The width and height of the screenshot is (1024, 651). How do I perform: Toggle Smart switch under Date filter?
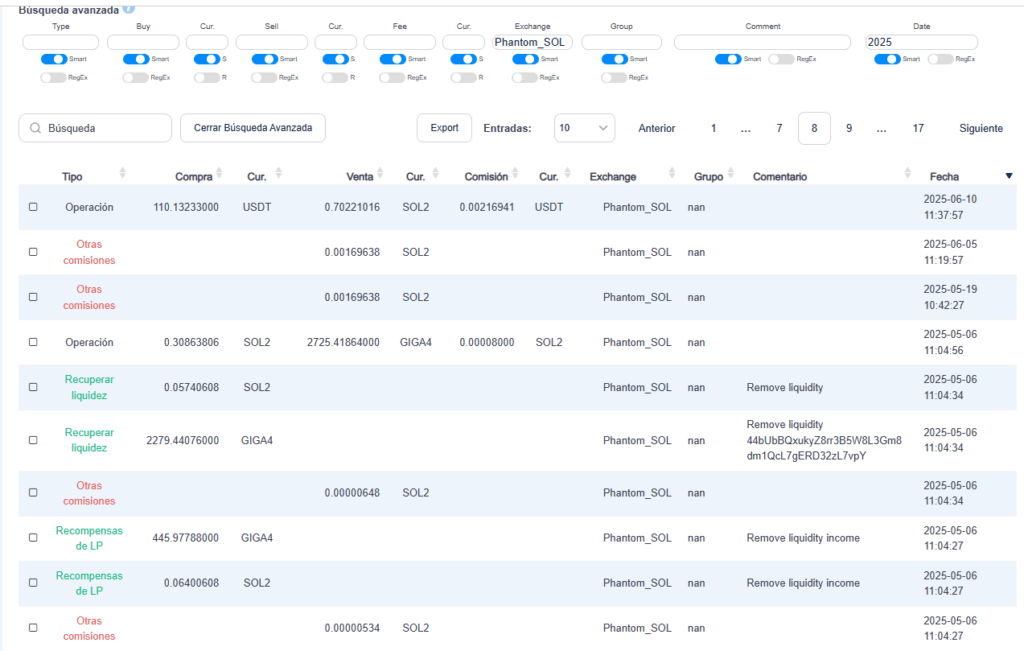887,59
